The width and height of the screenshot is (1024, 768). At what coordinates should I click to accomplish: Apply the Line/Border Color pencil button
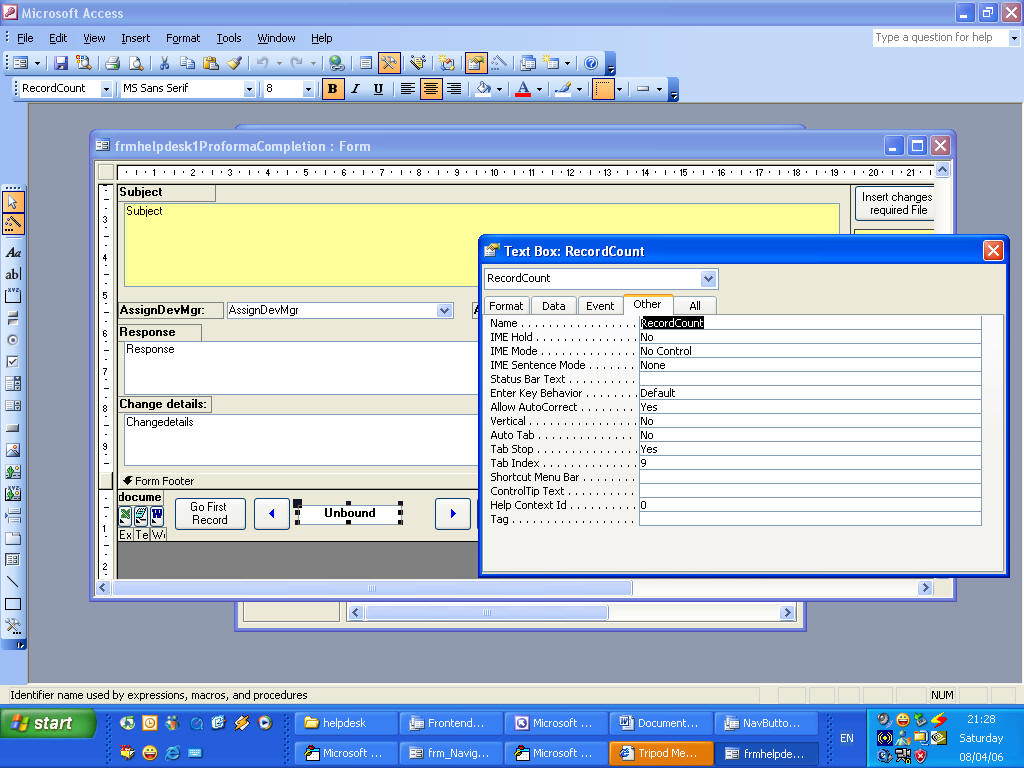[563, 89]
